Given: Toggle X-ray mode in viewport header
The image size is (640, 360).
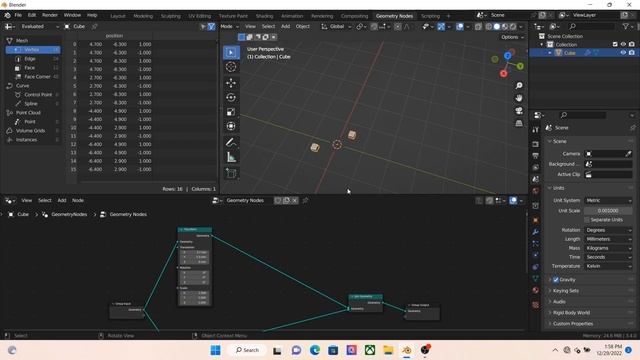Looking at the screenshot, I should coord(478,27).
